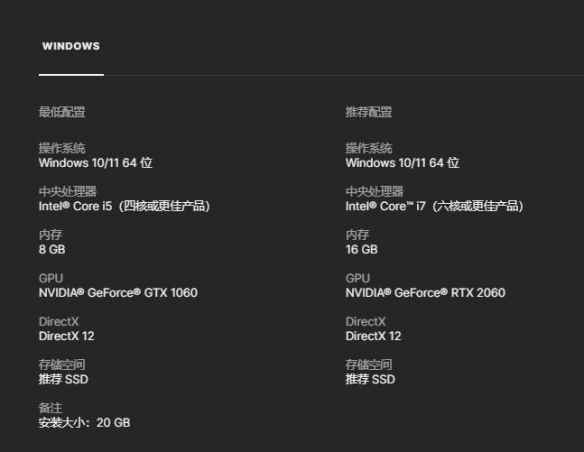The width and height of the screenshot is (584, 452).
Task: Click the 备注 label
Action: pos(51,408)
